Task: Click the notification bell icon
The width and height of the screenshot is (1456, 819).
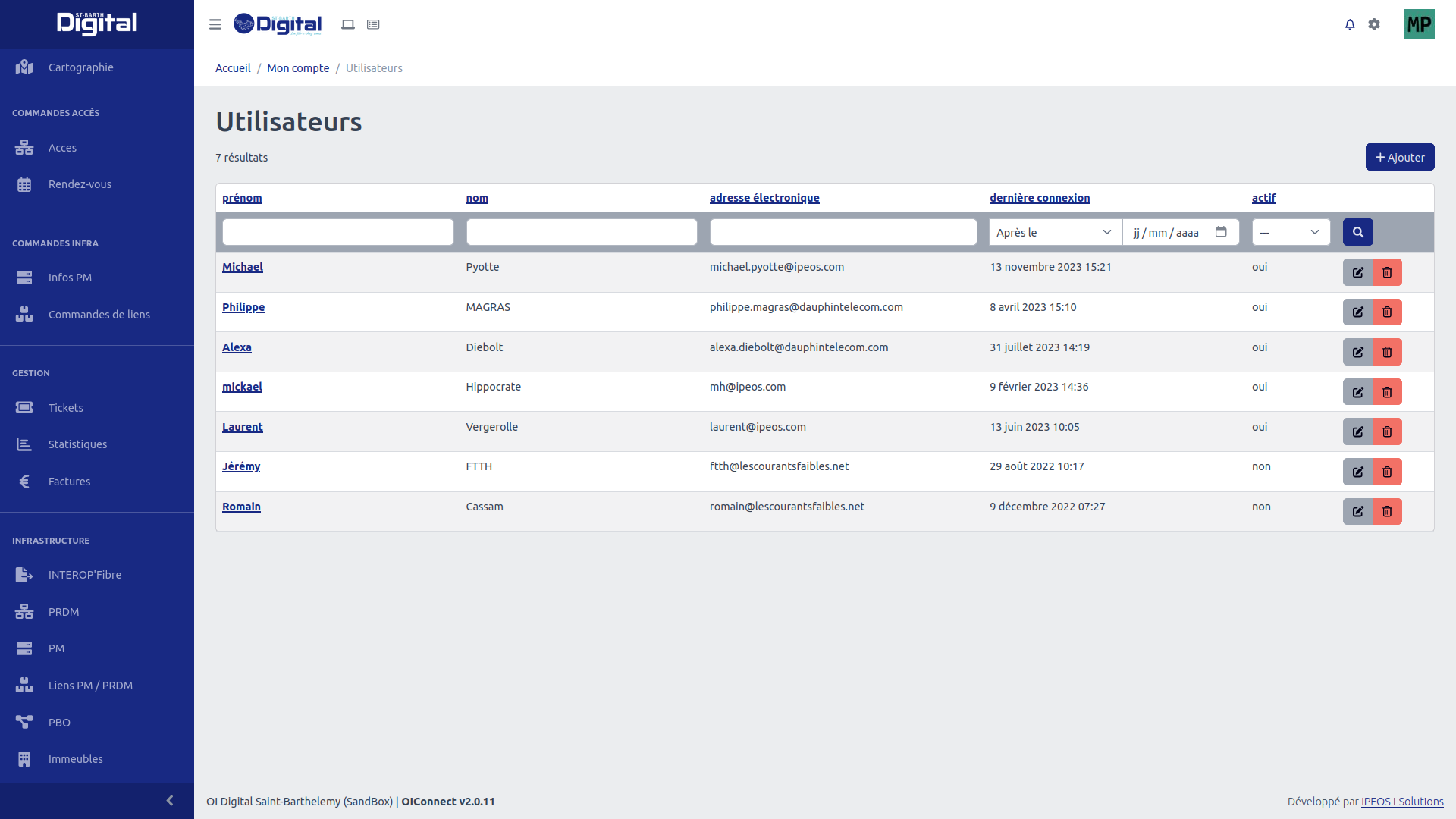Action: (1350, 24)
